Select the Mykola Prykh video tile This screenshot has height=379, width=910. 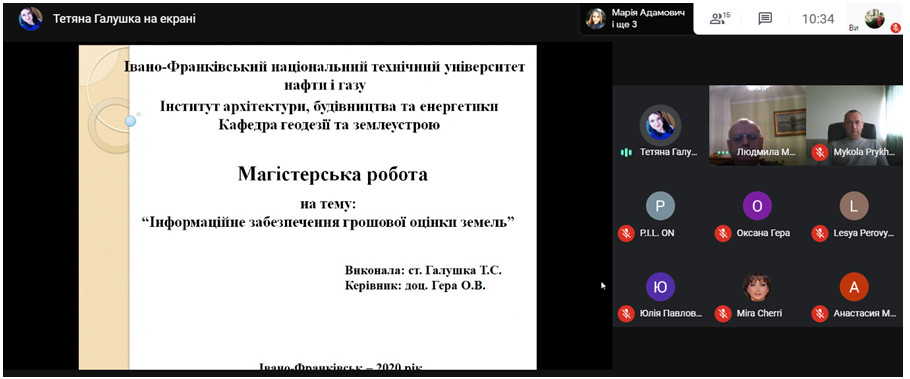(854, 125)
